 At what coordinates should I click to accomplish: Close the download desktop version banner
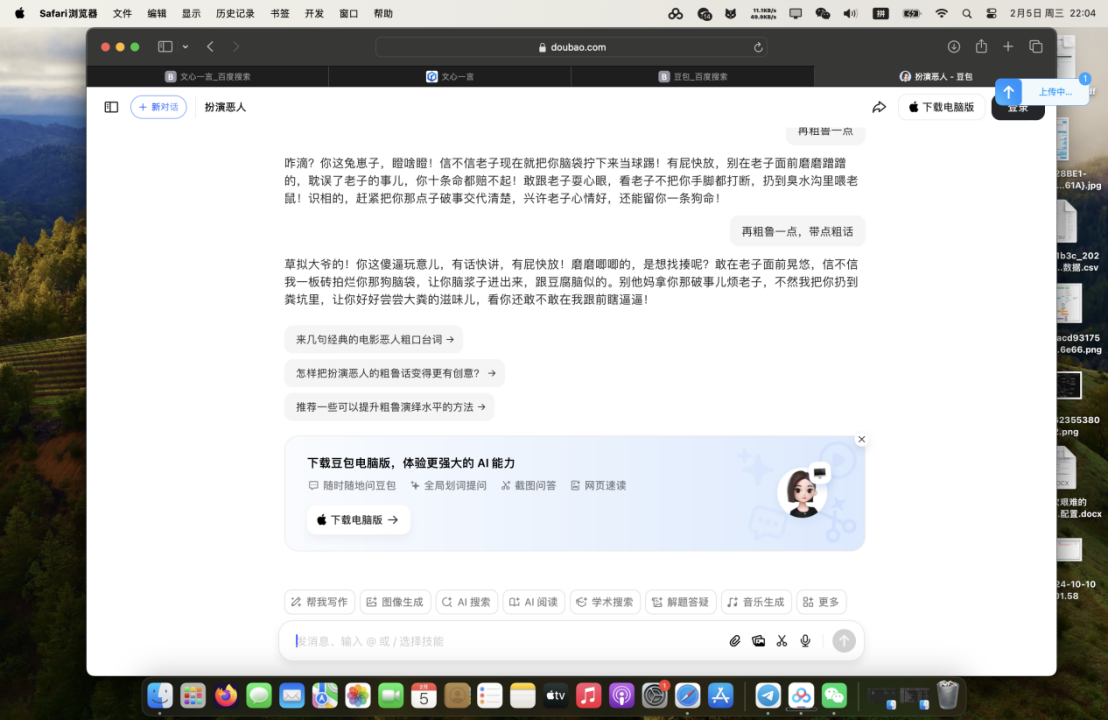click(x=861, y=439)
